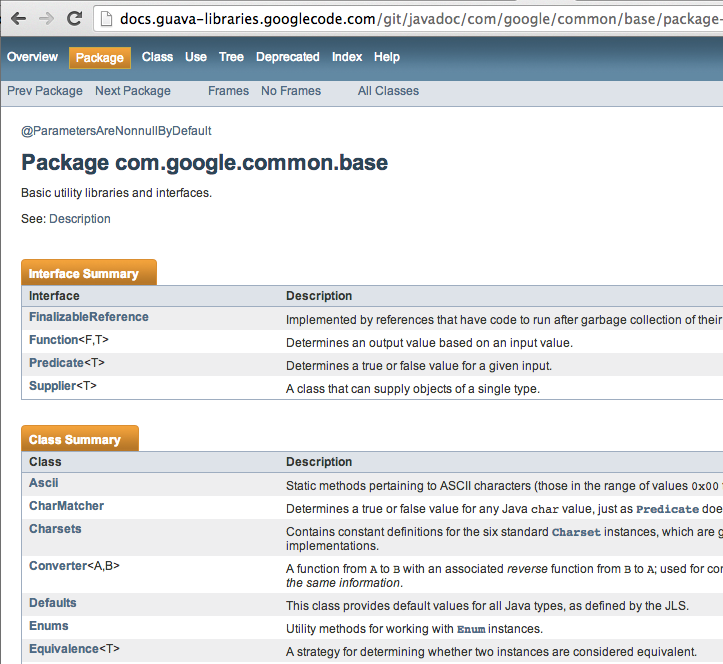Viewport: 723px width, 664px height.
Task: Go to Prev Package
Action: [45, 91]
